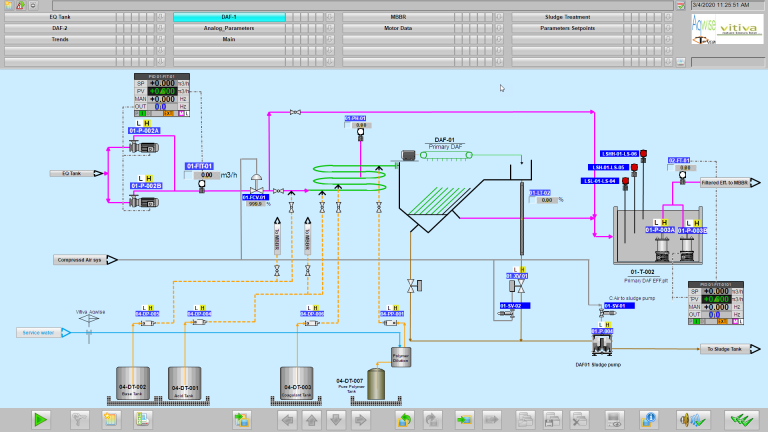Screen dimensions: 768x432
Task: Click the SP value in PID01-FIT-01 panel
Action: (x=162, y=83)
